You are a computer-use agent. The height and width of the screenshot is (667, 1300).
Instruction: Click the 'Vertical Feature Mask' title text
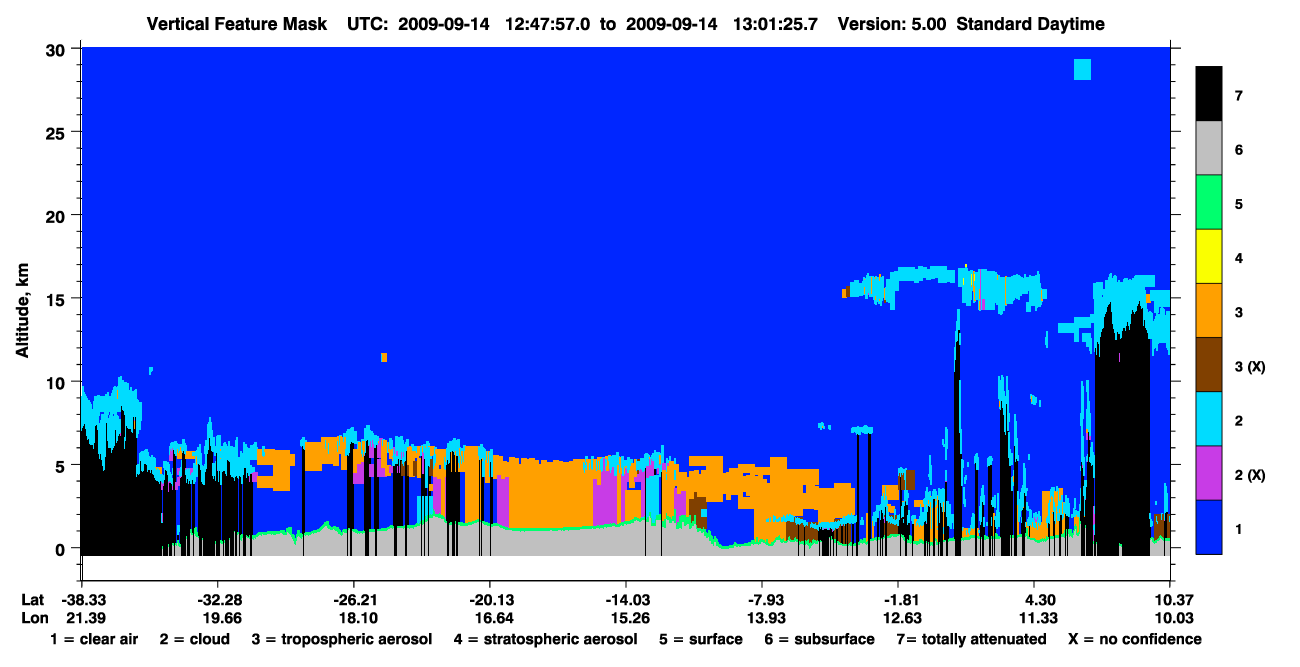(236, 24)
